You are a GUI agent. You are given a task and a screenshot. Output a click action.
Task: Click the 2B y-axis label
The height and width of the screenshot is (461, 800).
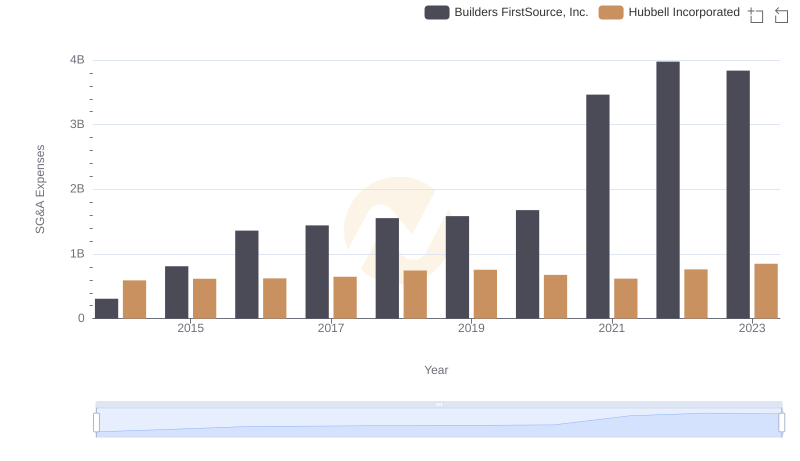[x=77, y=189]
